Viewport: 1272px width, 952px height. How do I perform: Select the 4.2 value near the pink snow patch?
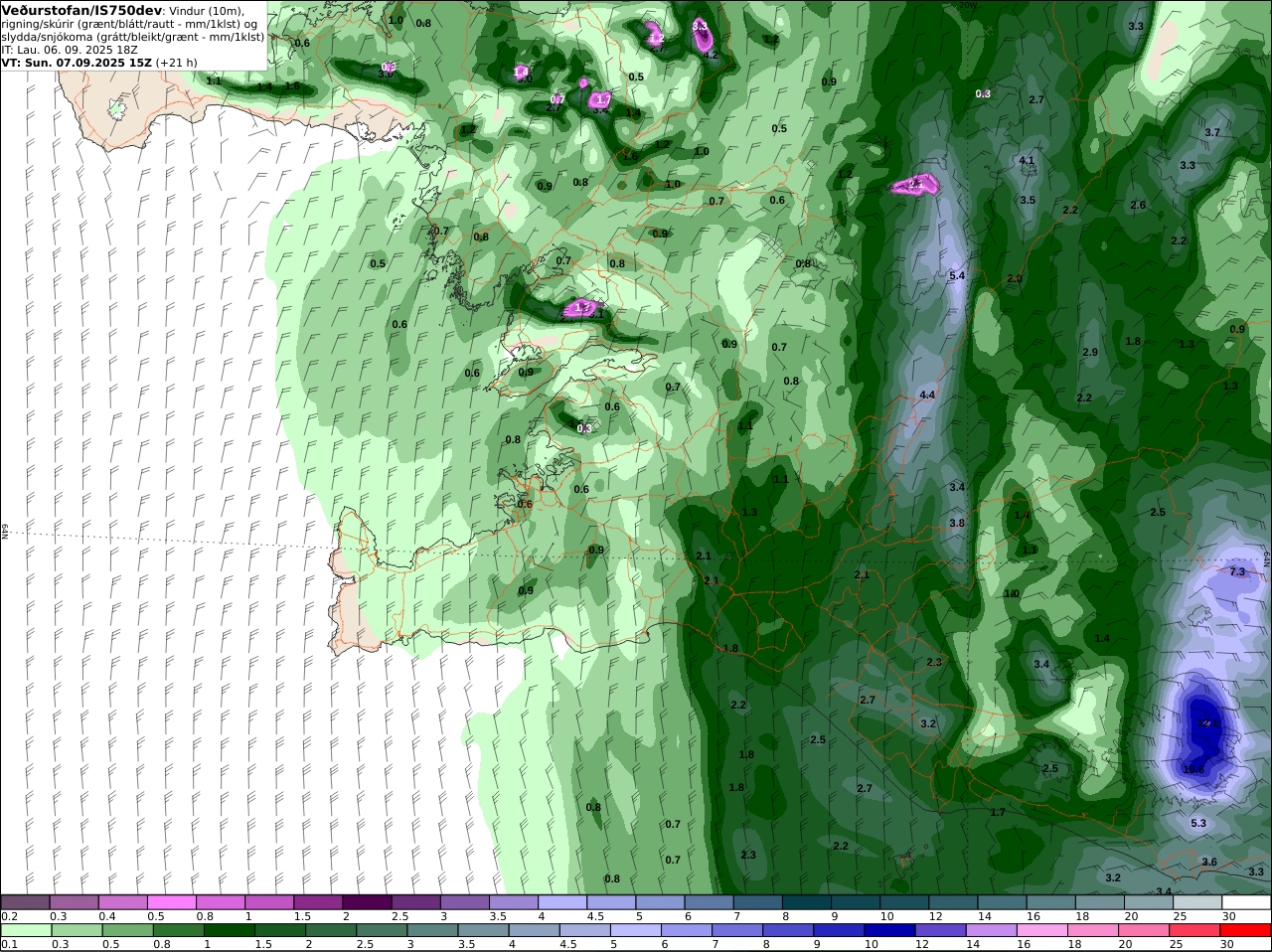point(711,55)
